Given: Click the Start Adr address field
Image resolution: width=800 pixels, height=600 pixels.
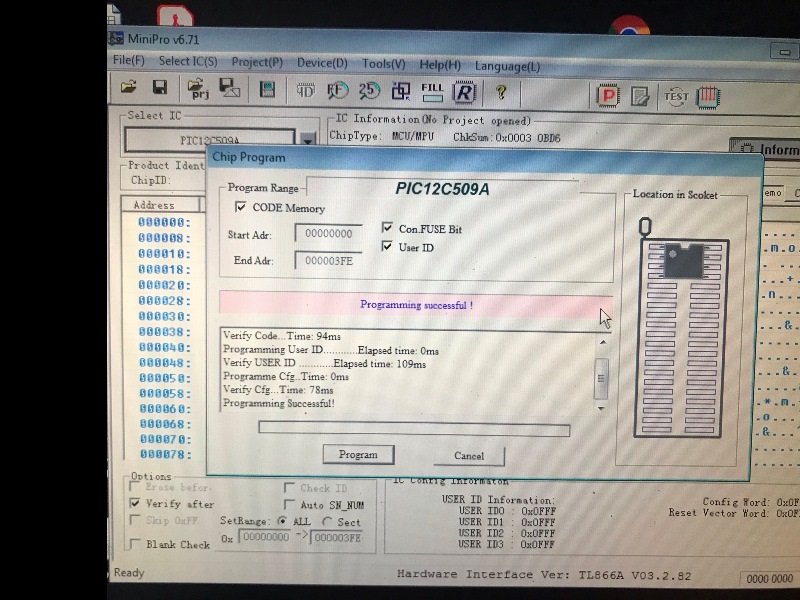Looking at the screenshot, I should (328, 233).
